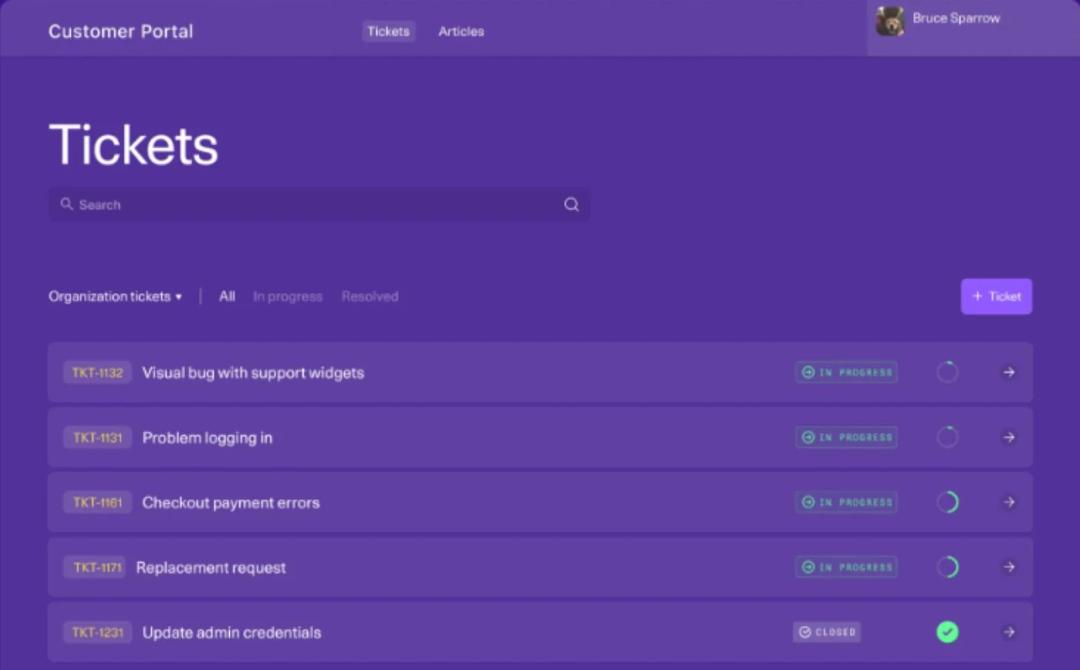Filter tickets by In progress
Viewport: 1080px width, 670px height.
click(x=287, y=297)
